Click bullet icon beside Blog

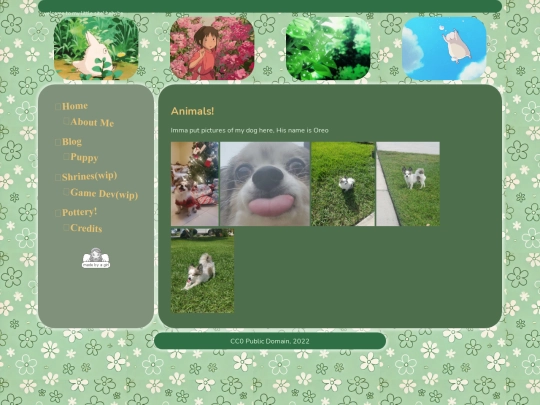tap(58, 142)
